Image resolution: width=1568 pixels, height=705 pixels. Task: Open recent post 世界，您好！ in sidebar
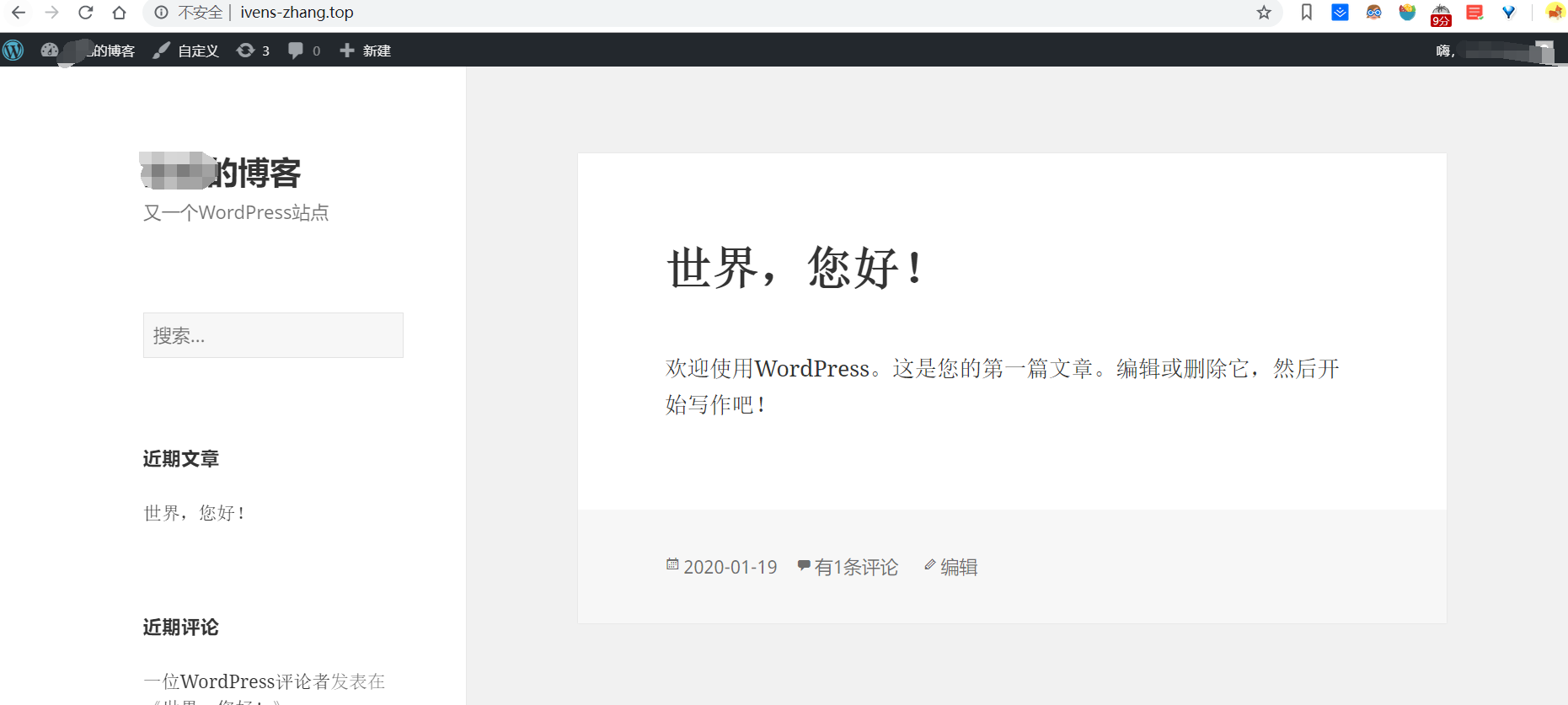point(195,513)
